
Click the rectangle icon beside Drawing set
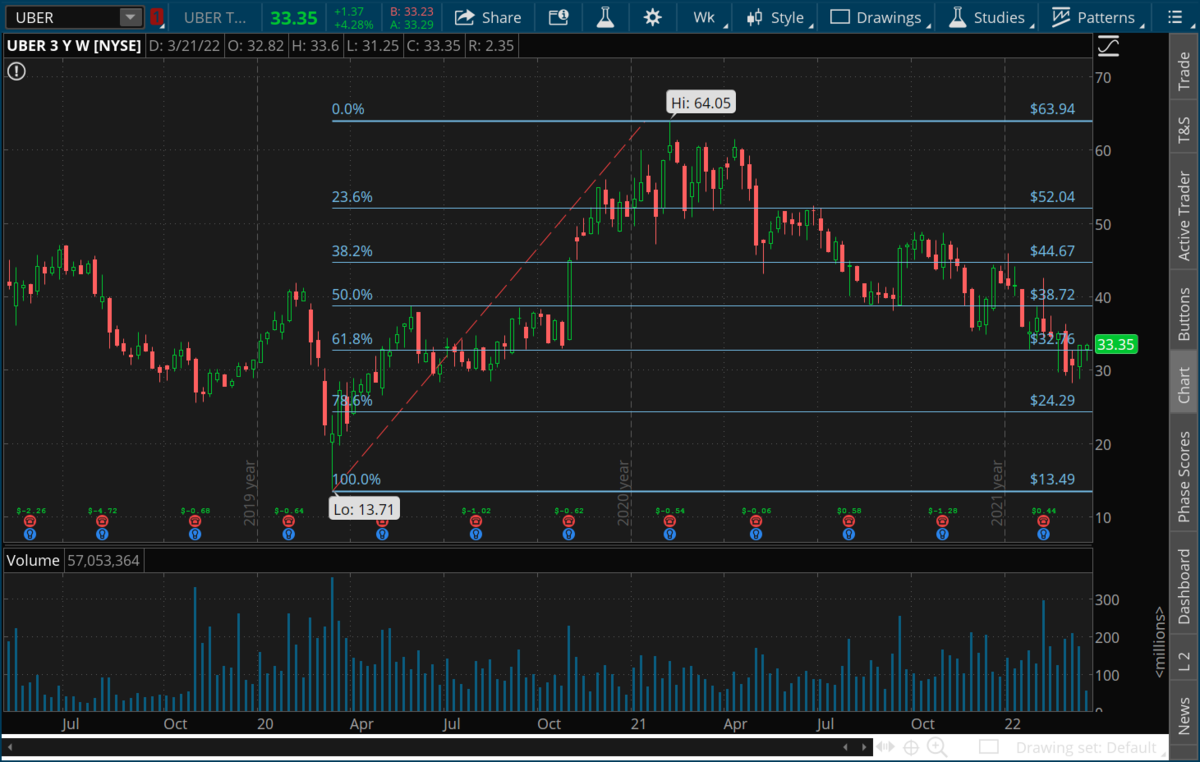tap(989, 747)
